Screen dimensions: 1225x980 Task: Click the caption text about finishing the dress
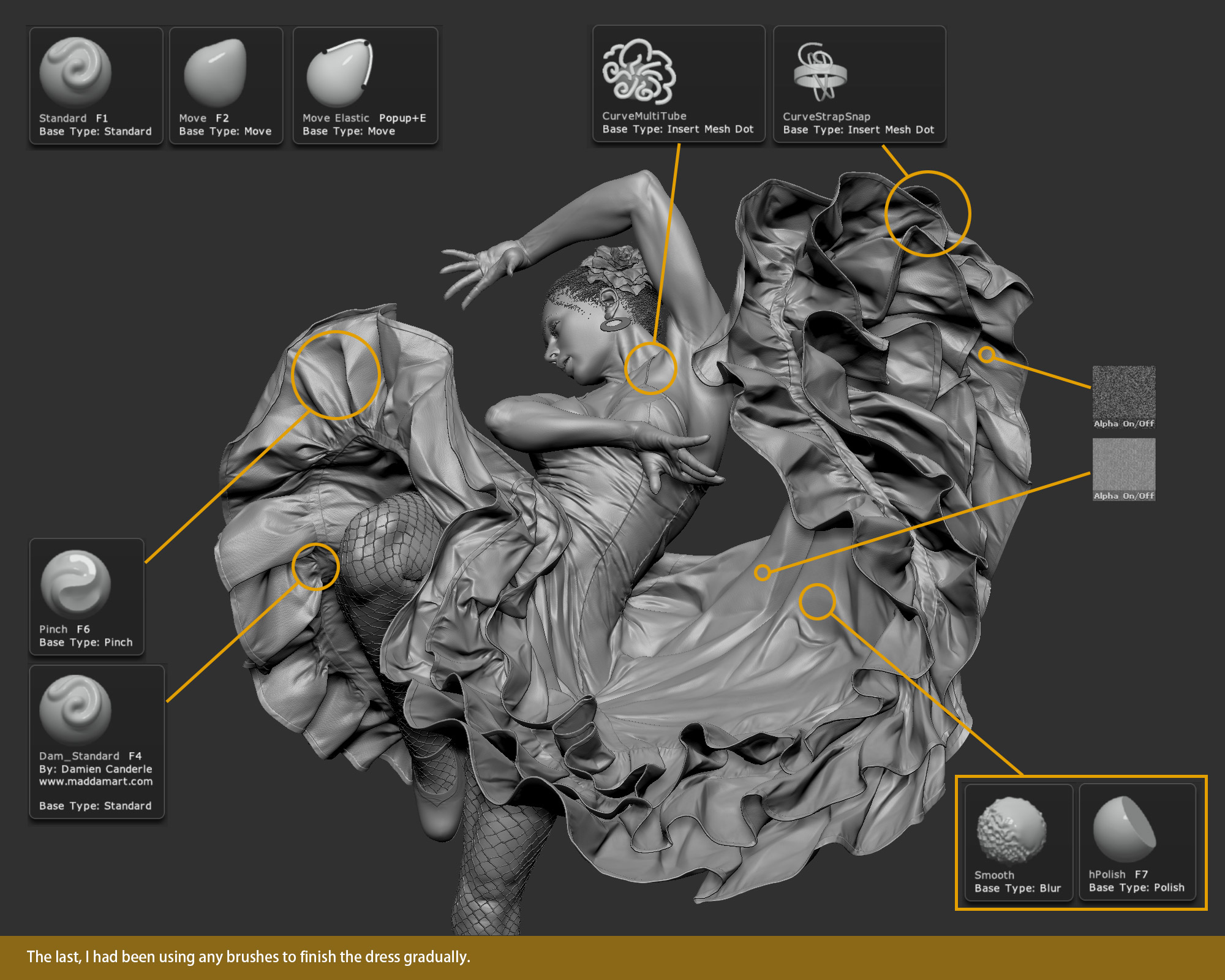click(x=249, y=957)
